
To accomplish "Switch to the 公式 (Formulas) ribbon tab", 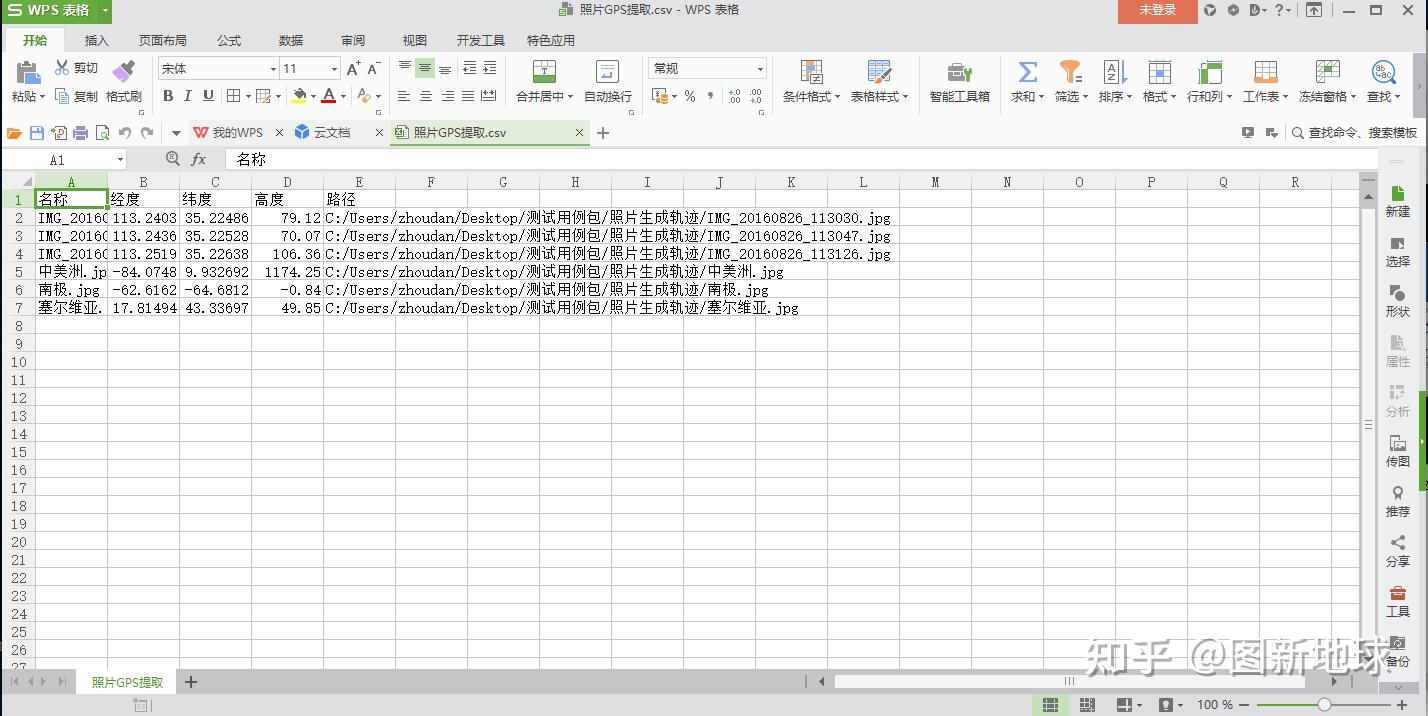I will [x=229, y=41].
